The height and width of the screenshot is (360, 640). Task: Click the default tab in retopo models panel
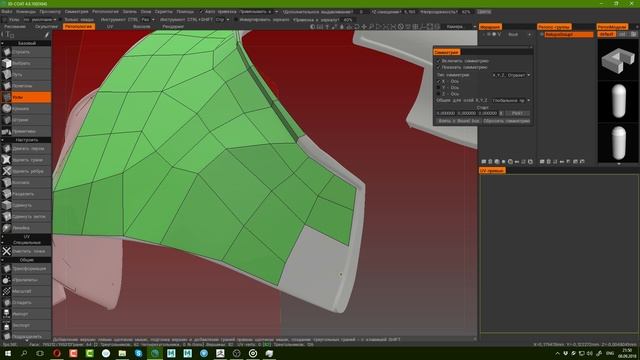tap(607, 34)
